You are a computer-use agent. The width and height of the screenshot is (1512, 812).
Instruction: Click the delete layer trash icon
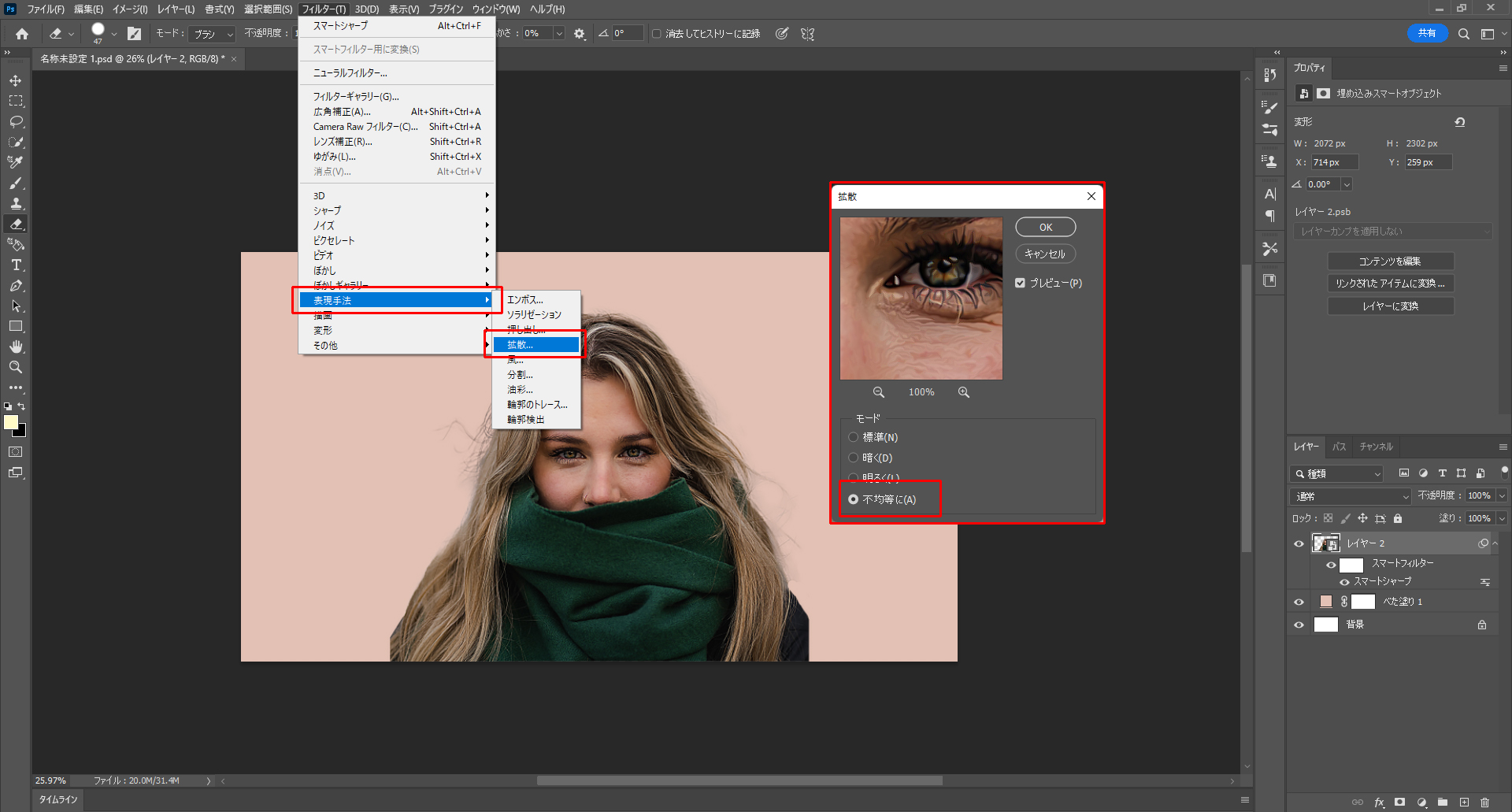click(1484, 803)
